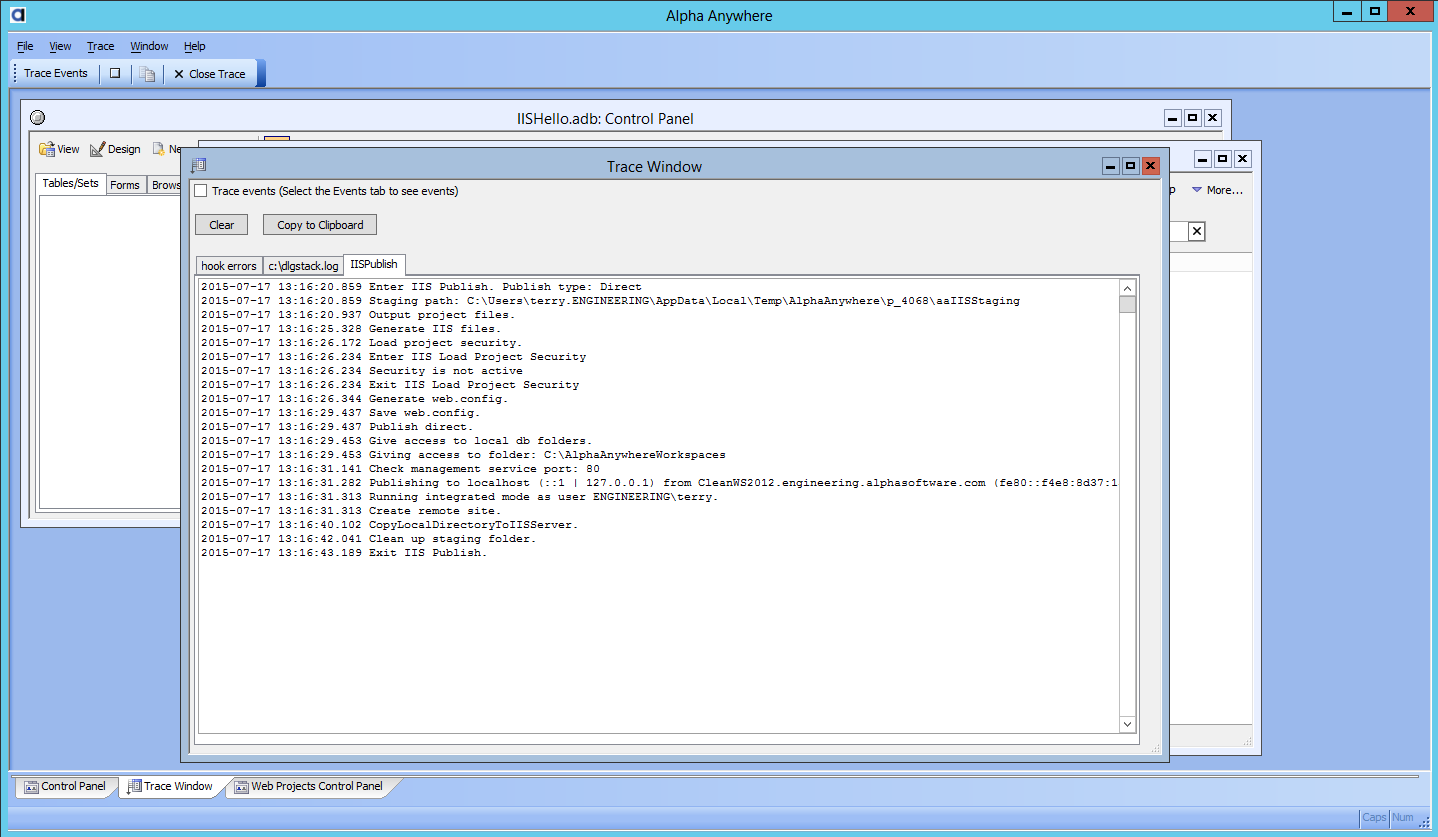The image size is (1438, 837).
Task: Click the log line 'Clean up staging folder.'
Action: point(369,539)
